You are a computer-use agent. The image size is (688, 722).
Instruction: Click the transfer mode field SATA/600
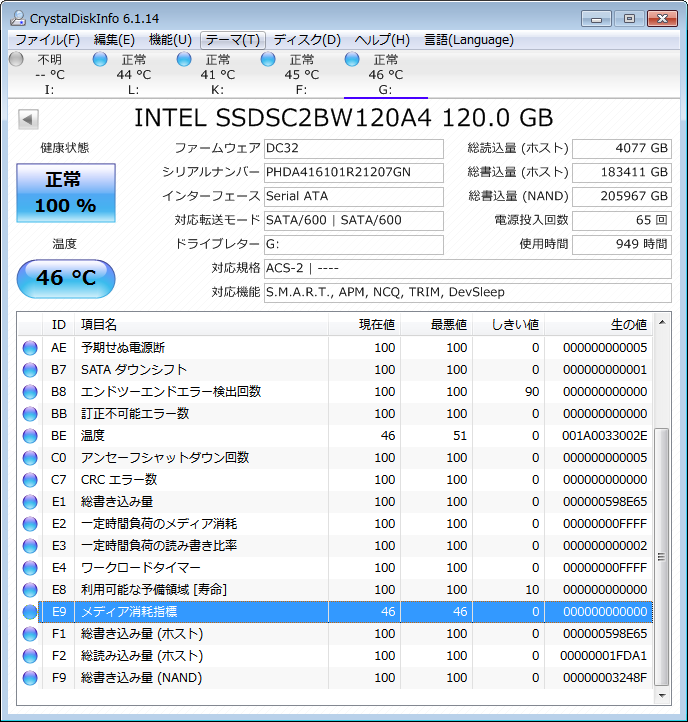(354, 221)
